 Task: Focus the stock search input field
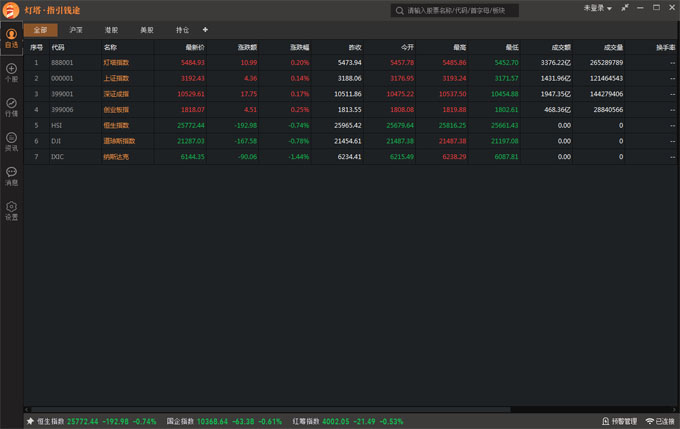coord(454,10)
